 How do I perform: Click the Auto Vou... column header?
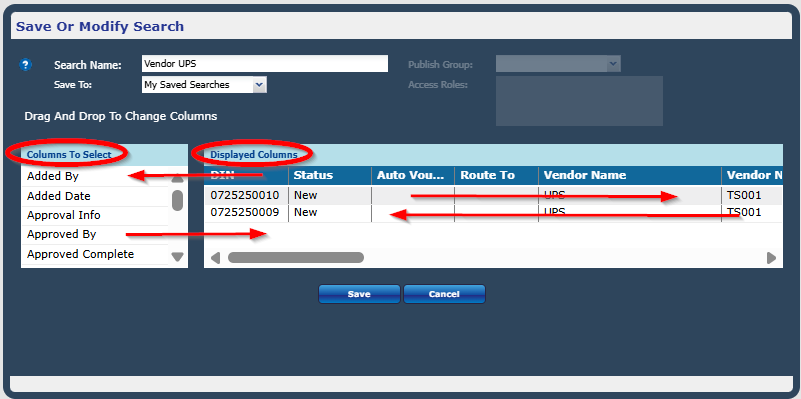413,175
